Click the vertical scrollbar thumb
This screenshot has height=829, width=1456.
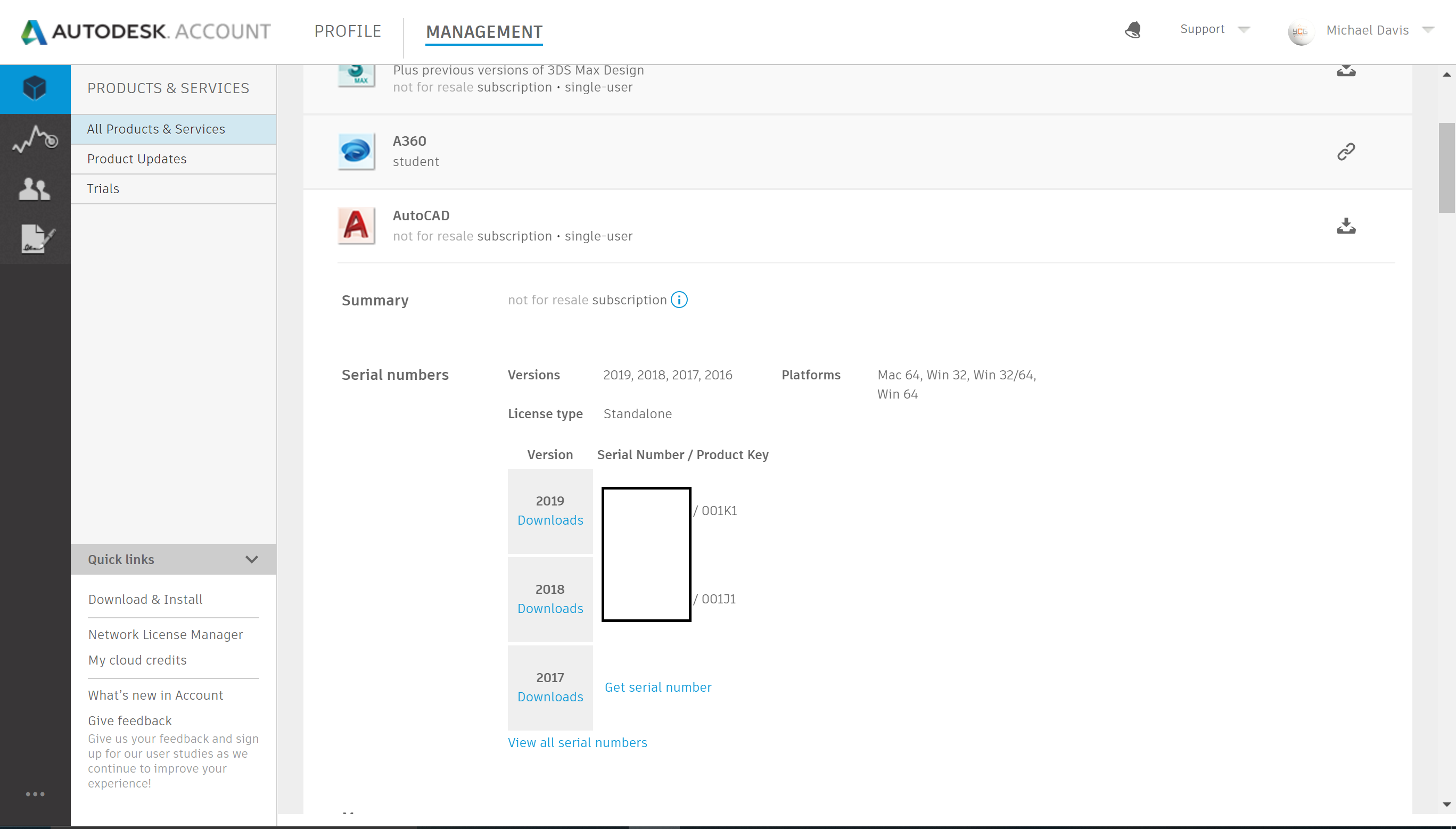(1446, 168)
